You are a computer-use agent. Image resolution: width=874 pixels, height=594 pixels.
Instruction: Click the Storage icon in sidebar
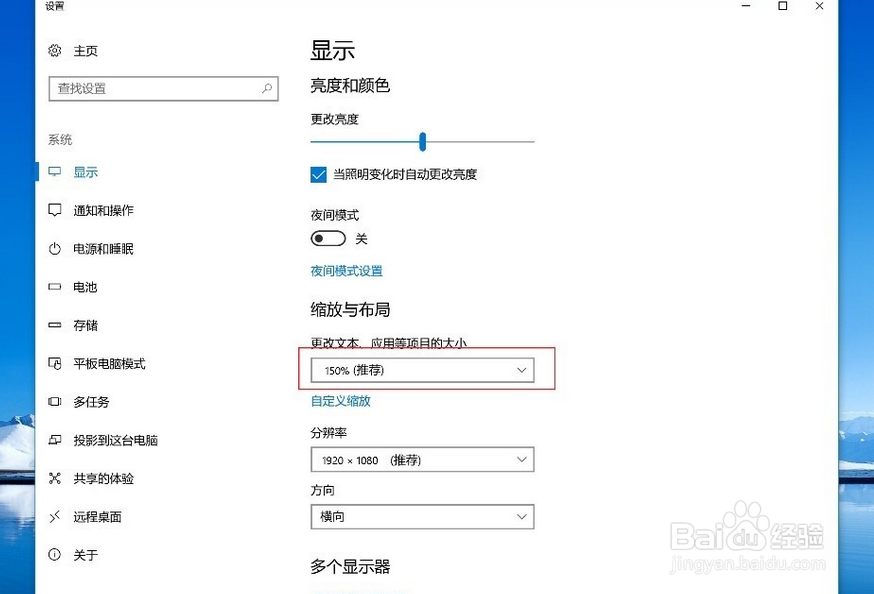coord(55,325)
